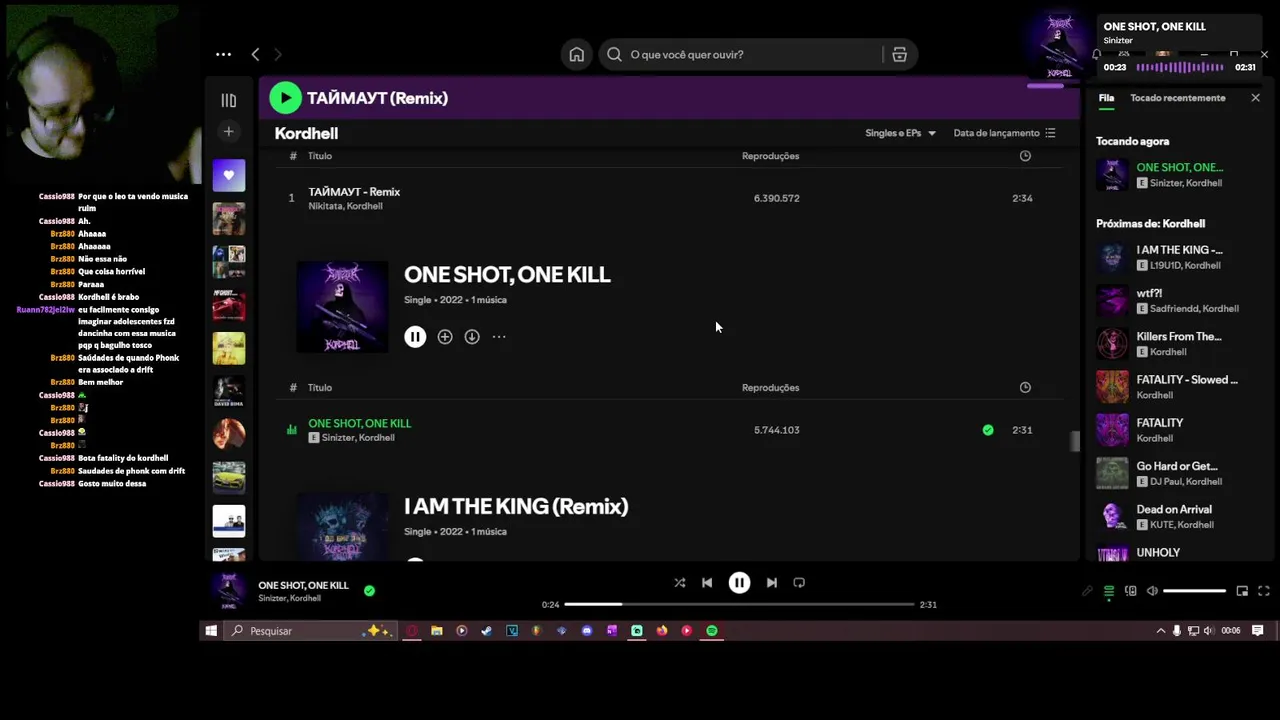Click the notification bell on the overlay widget
1280x720 pixels.
(x=1097, y=55)
